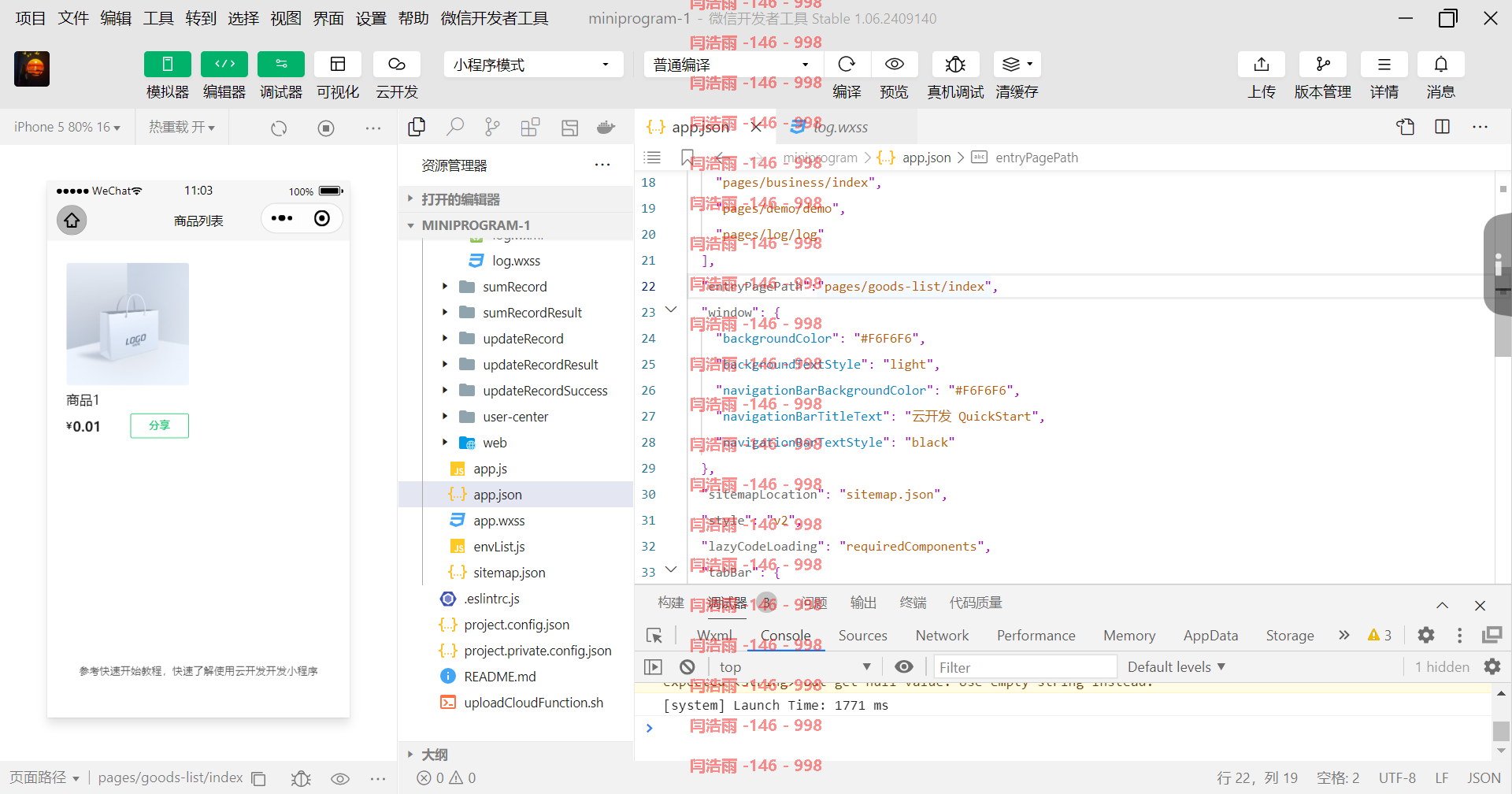This screenshot has width=1512, height=794.
Task: Click the 页面路径 status bar dropdown
Action: pyautogui.click(x=44, y=778)
